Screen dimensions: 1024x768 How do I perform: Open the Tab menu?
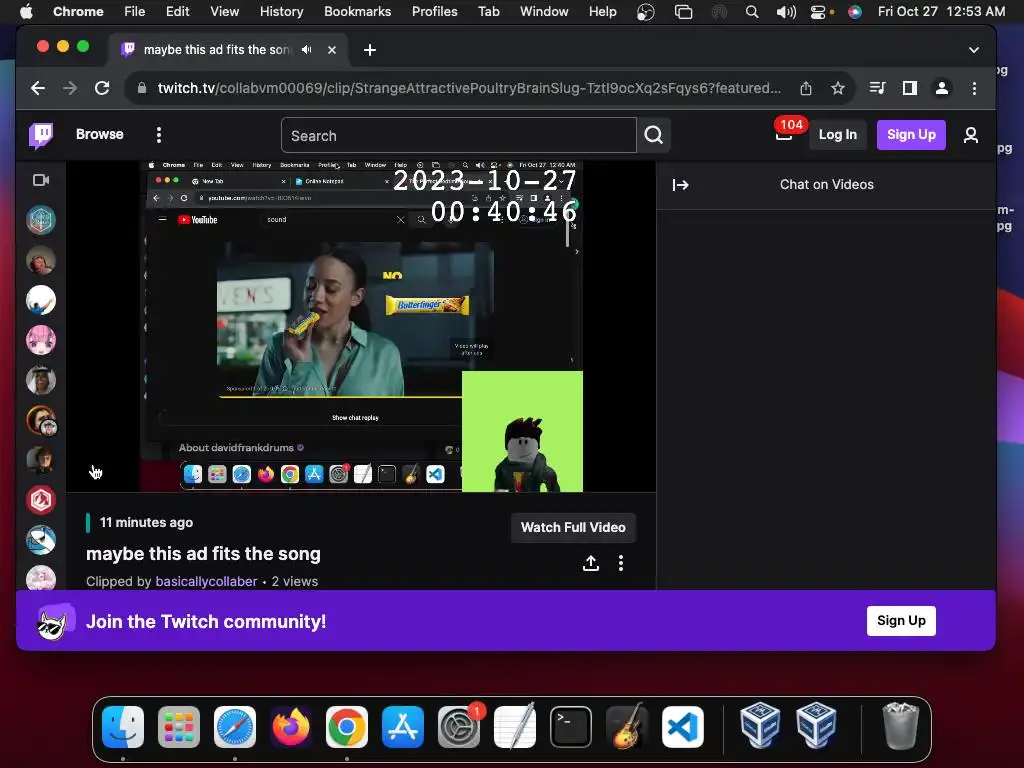[488, 11]
